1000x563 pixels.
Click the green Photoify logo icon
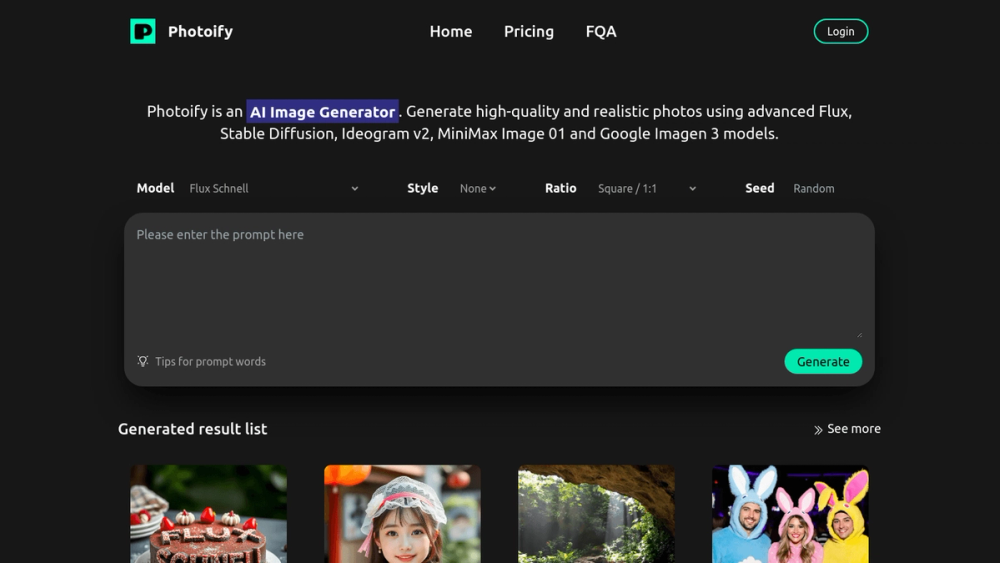[x=143, y=31]
